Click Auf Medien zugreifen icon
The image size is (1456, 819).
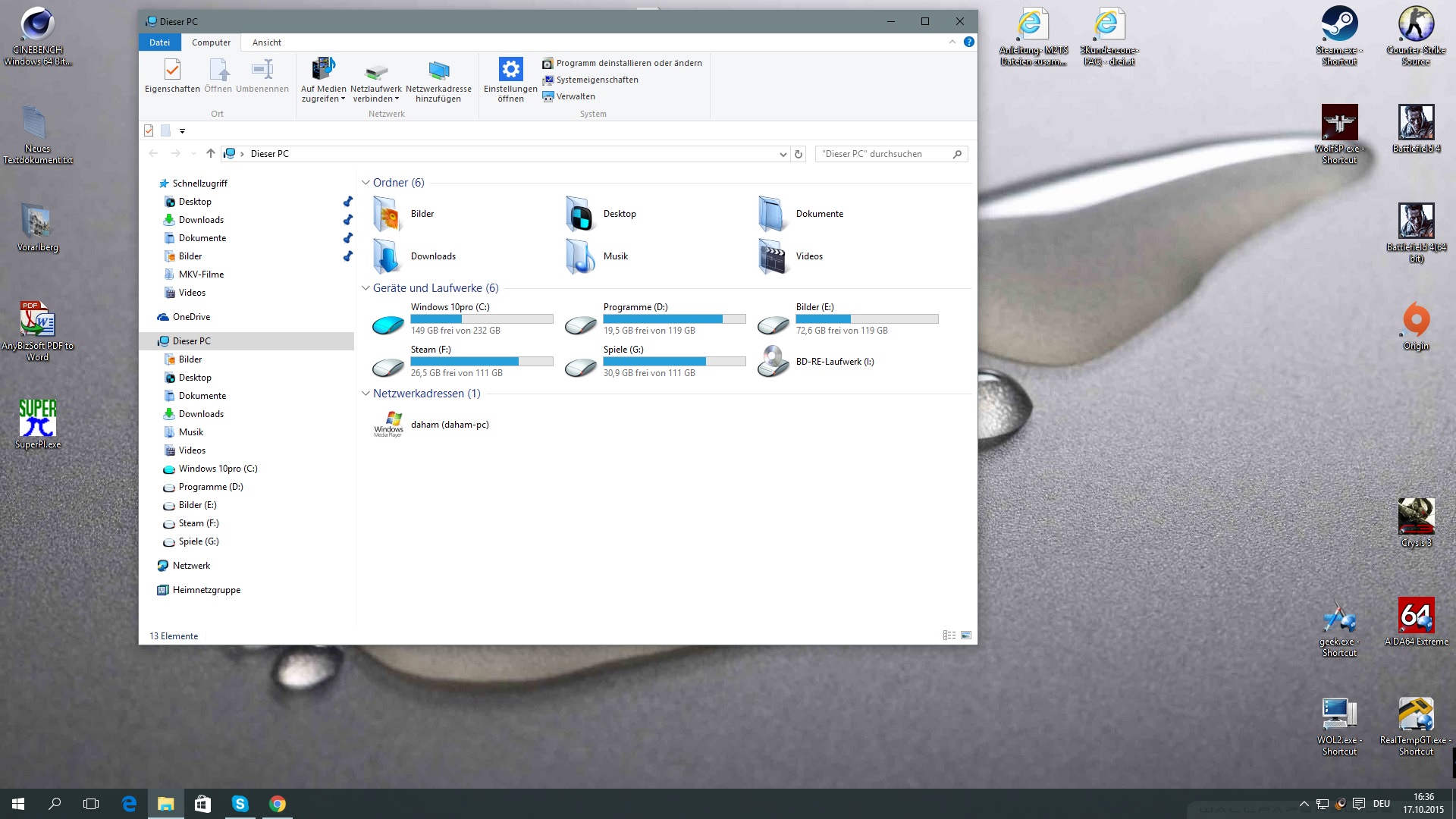323,71
